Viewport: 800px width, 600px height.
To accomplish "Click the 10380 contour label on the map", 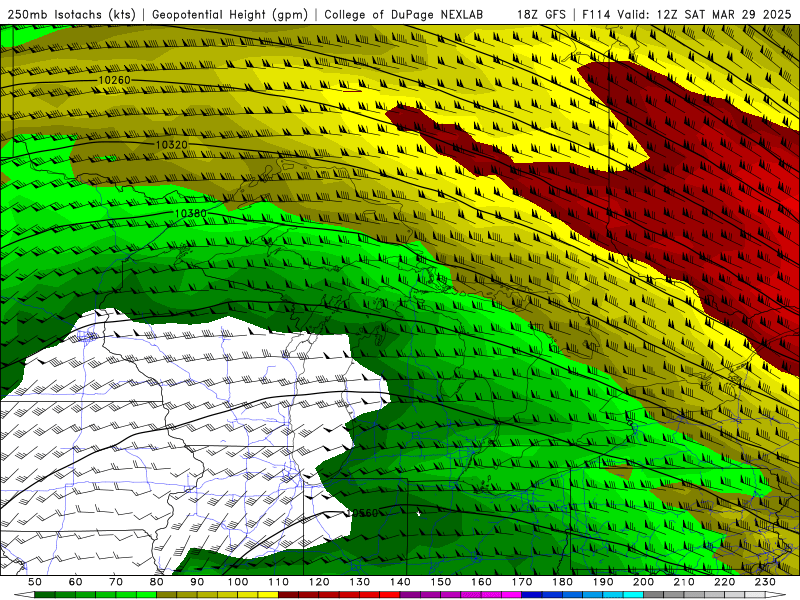I will pos(190,213).
